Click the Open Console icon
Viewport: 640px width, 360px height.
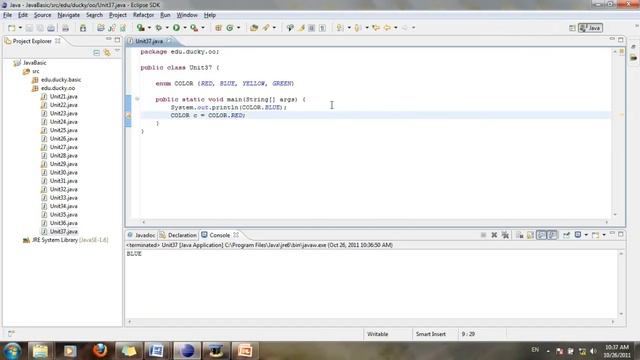click(596, 235)
